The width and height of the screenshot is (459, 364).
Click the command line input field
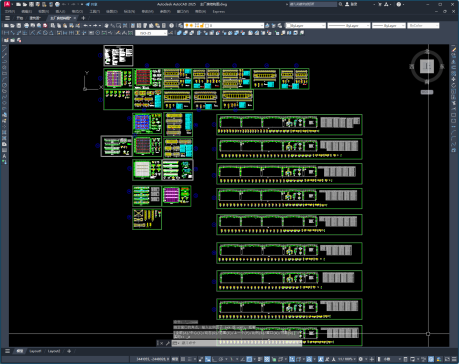point(237,343)
